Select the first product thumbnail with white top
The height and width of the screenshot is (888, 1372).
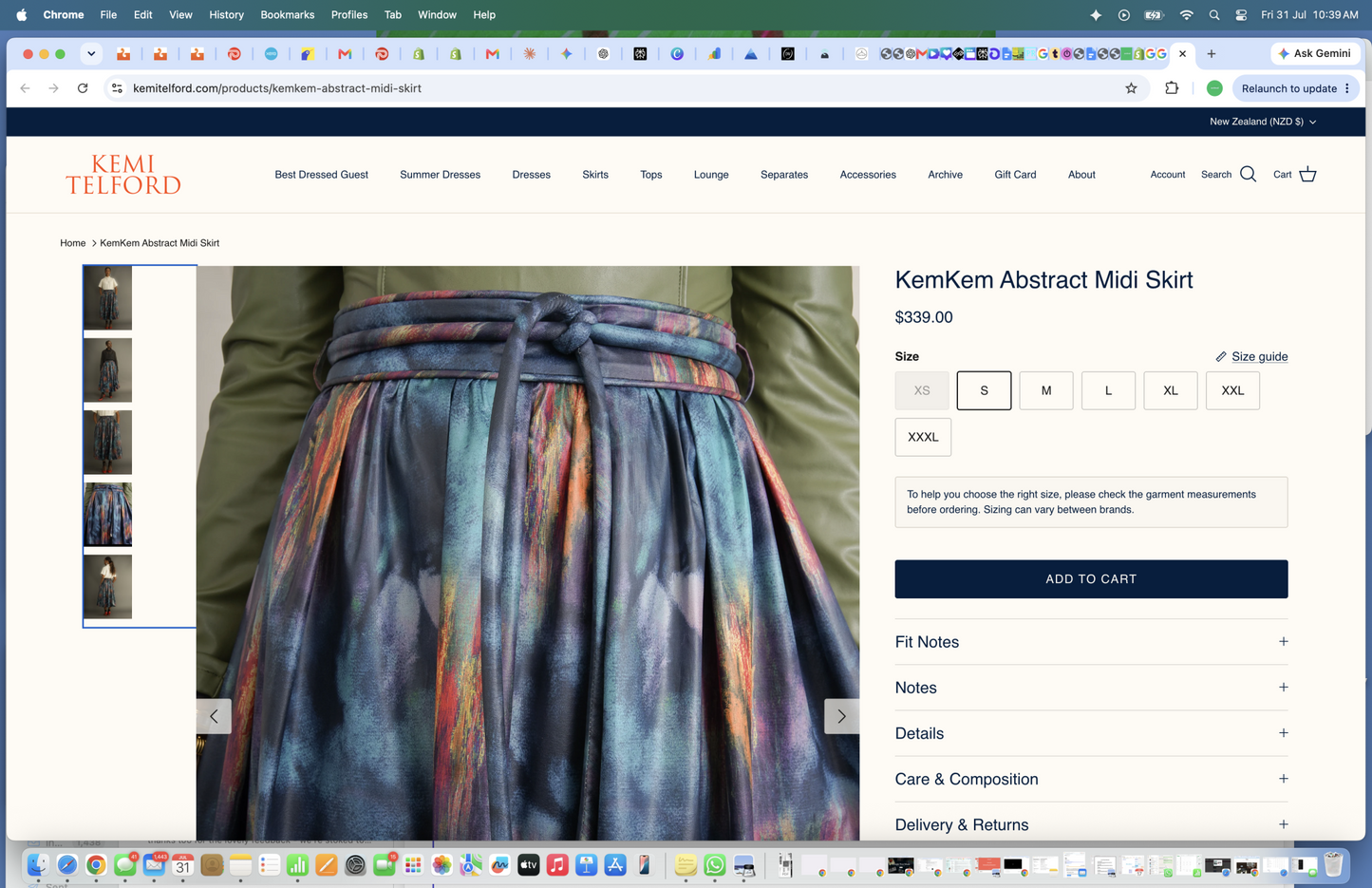107,298
